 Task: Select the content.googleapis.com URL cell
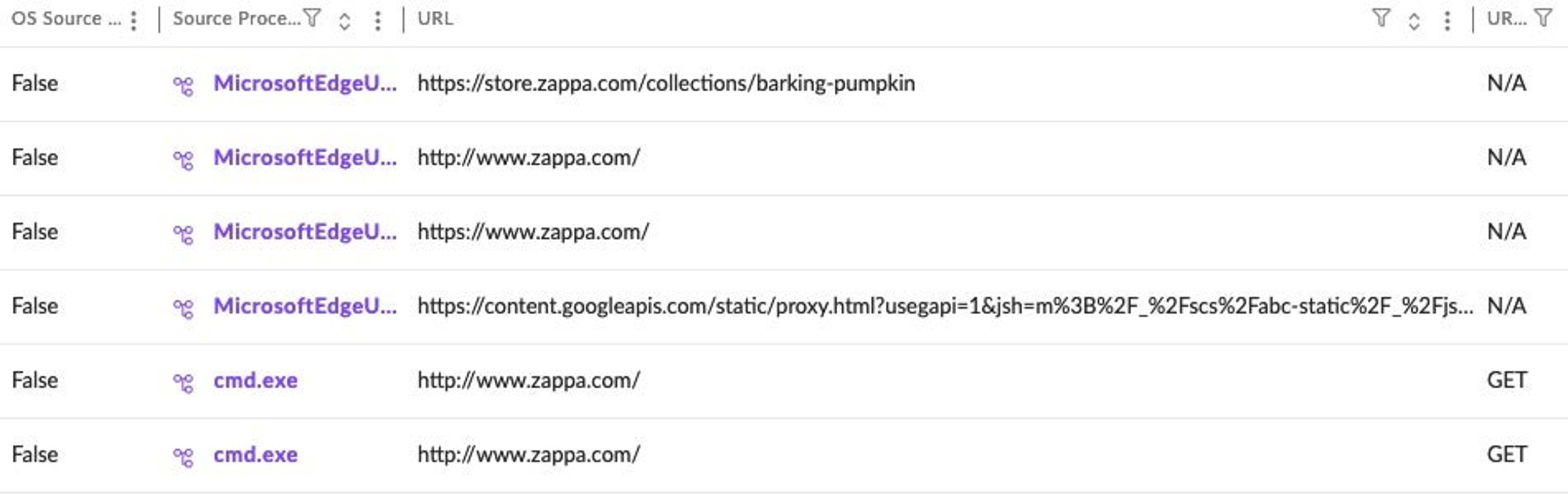[x=945, y=306]
